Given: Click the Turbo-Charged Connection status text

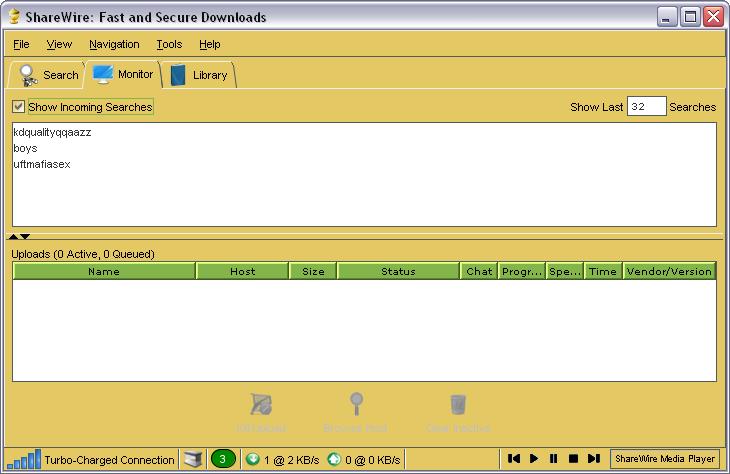Looking at the screenshot, I should 109,460.
